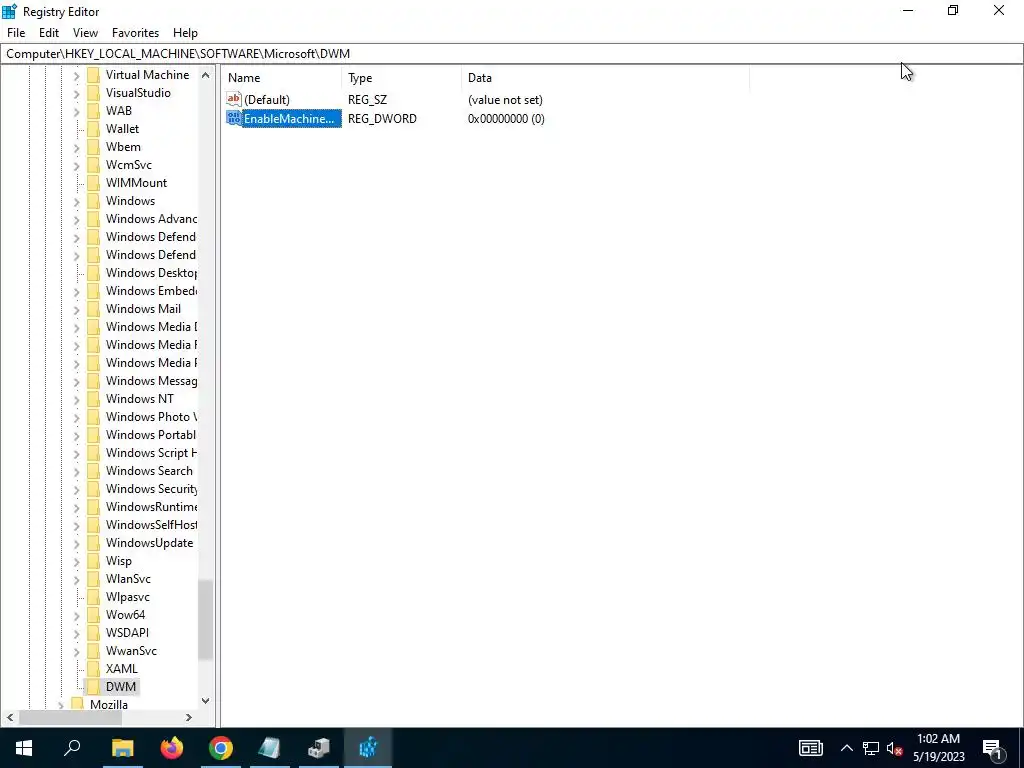Image resolution: width=1024 pixels, height=768 pixels.
Task: Open the notification center icon
Action: coord(993,748)
